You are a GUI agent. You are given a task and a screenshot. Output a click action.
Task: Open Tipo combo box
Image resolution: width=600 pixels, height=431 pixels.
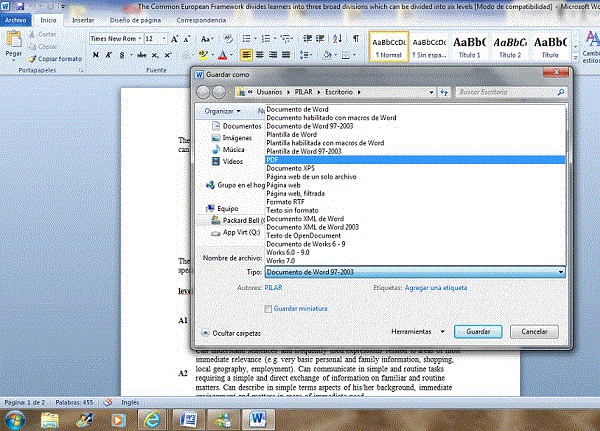pos(415,272)
